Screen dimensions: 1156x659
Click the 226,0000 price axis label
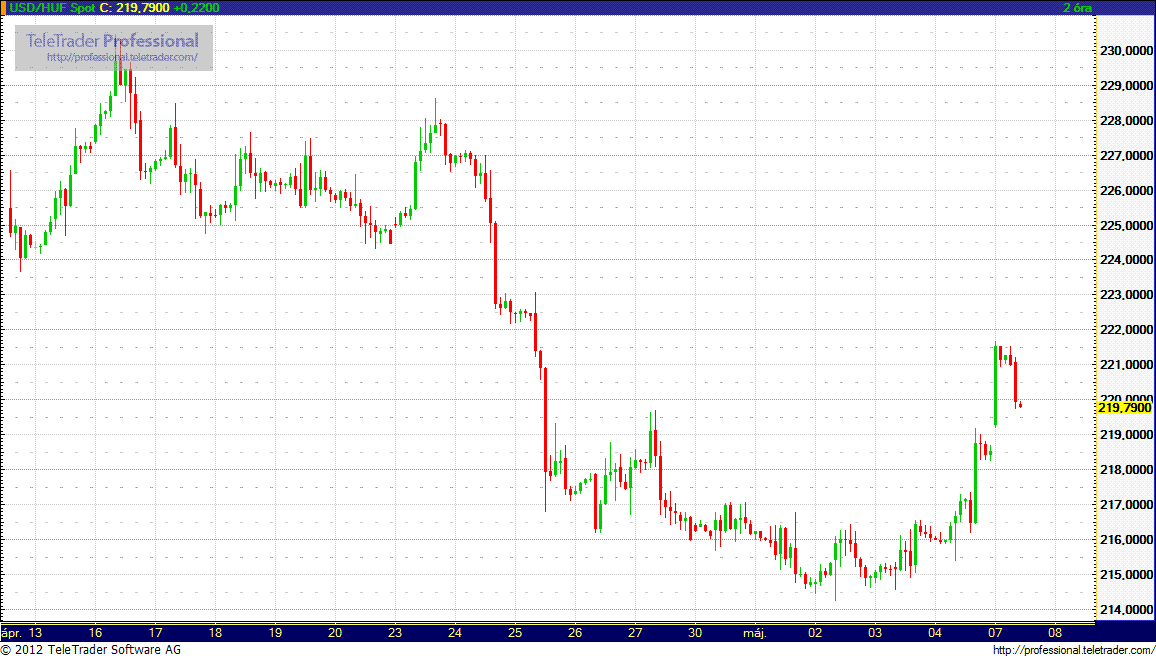tap(1125, 191)
